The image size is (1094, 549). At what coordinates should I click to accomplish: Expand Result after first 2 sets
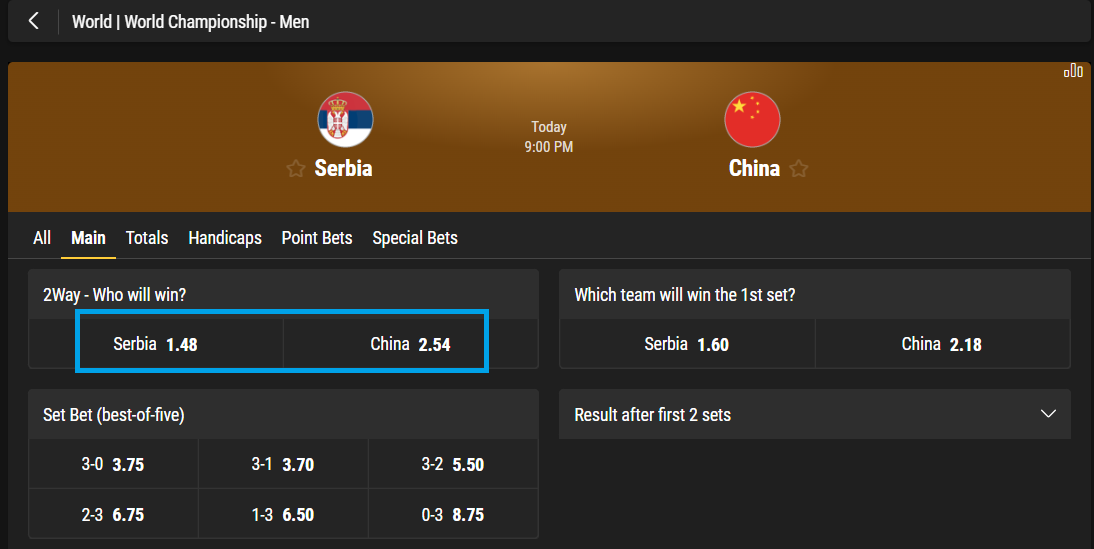click(x=1048, y=414)
